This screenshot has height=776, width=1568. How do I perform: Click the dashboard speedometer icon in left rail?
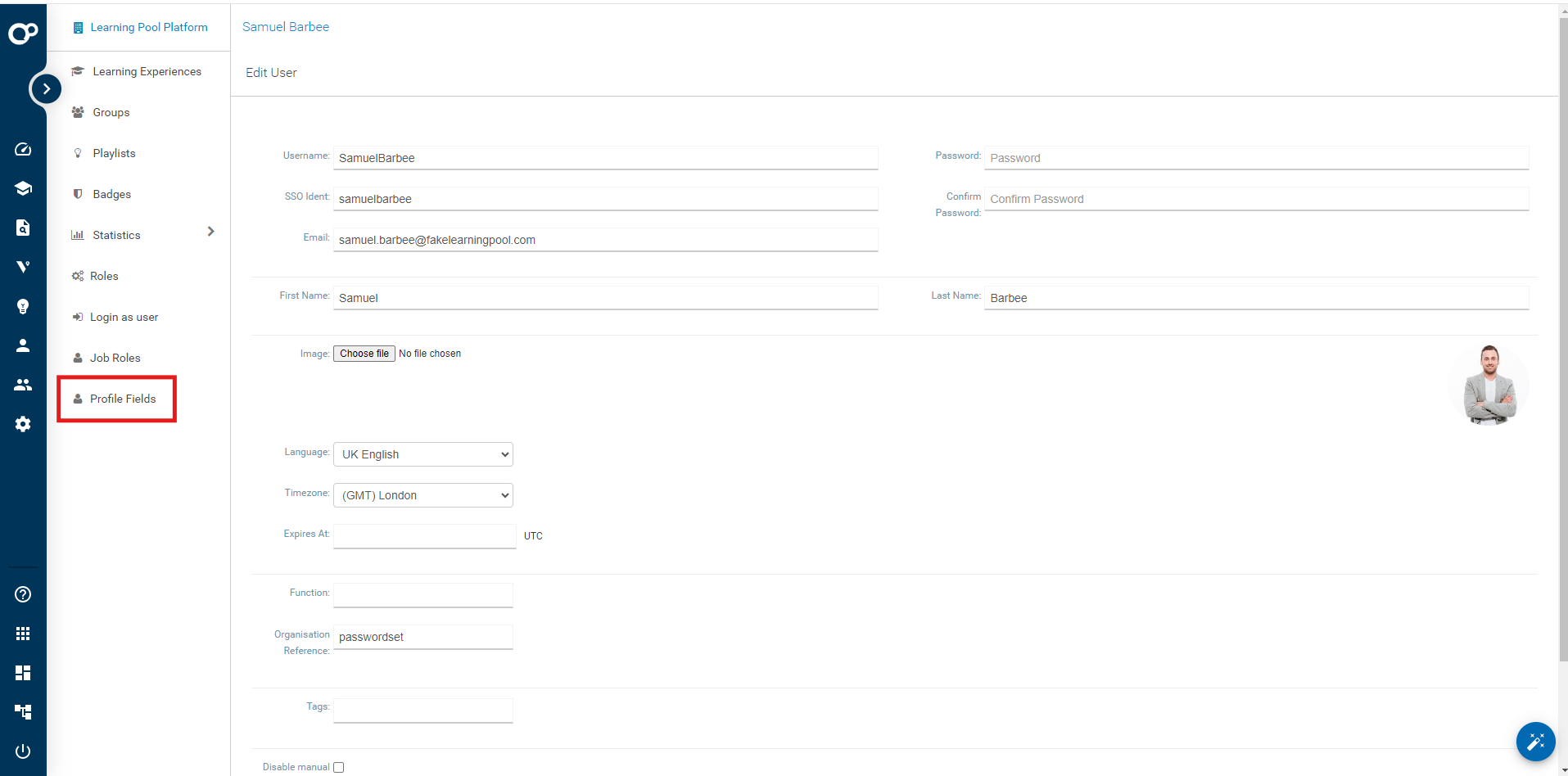pos(23,149)
